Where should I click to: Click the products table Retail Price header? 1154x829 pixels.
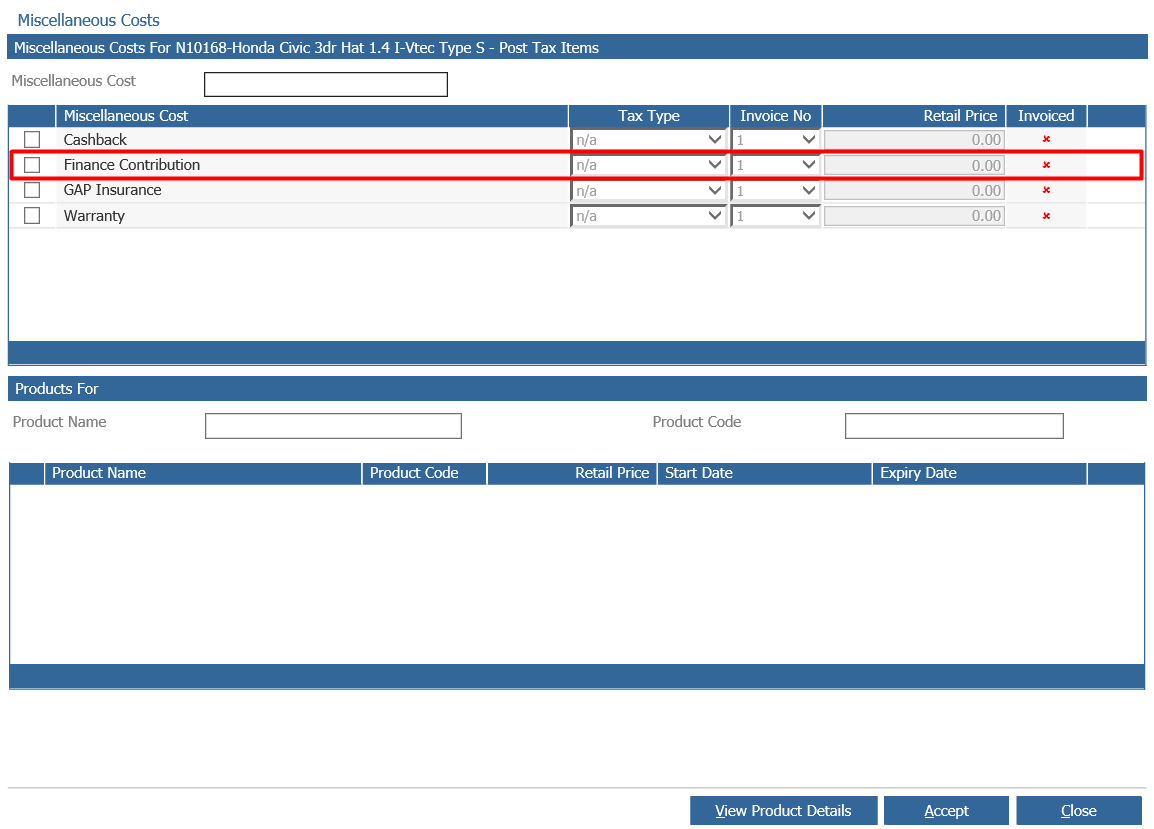(572, 473)
